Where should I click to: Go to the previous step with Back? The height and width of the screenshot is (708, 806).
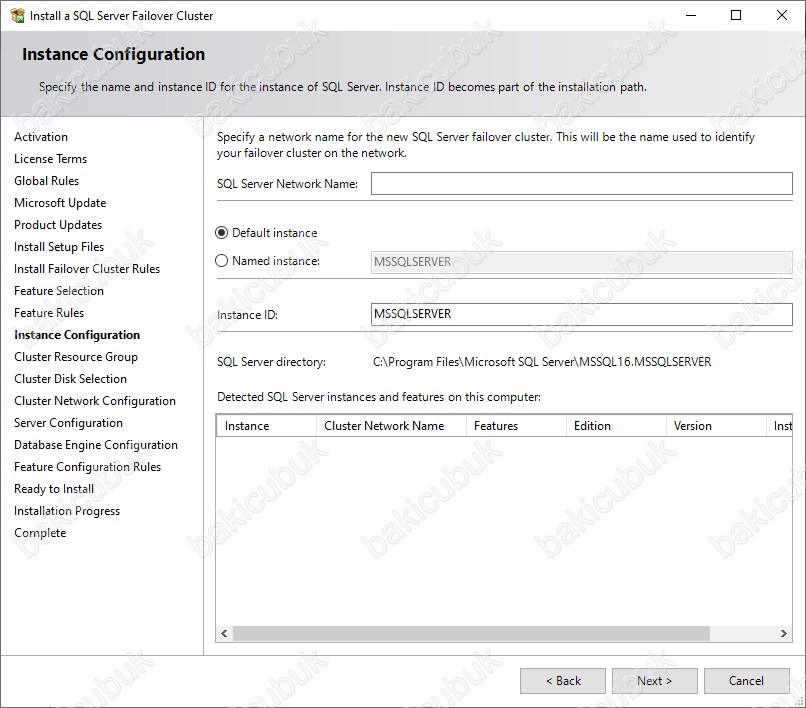563,681
